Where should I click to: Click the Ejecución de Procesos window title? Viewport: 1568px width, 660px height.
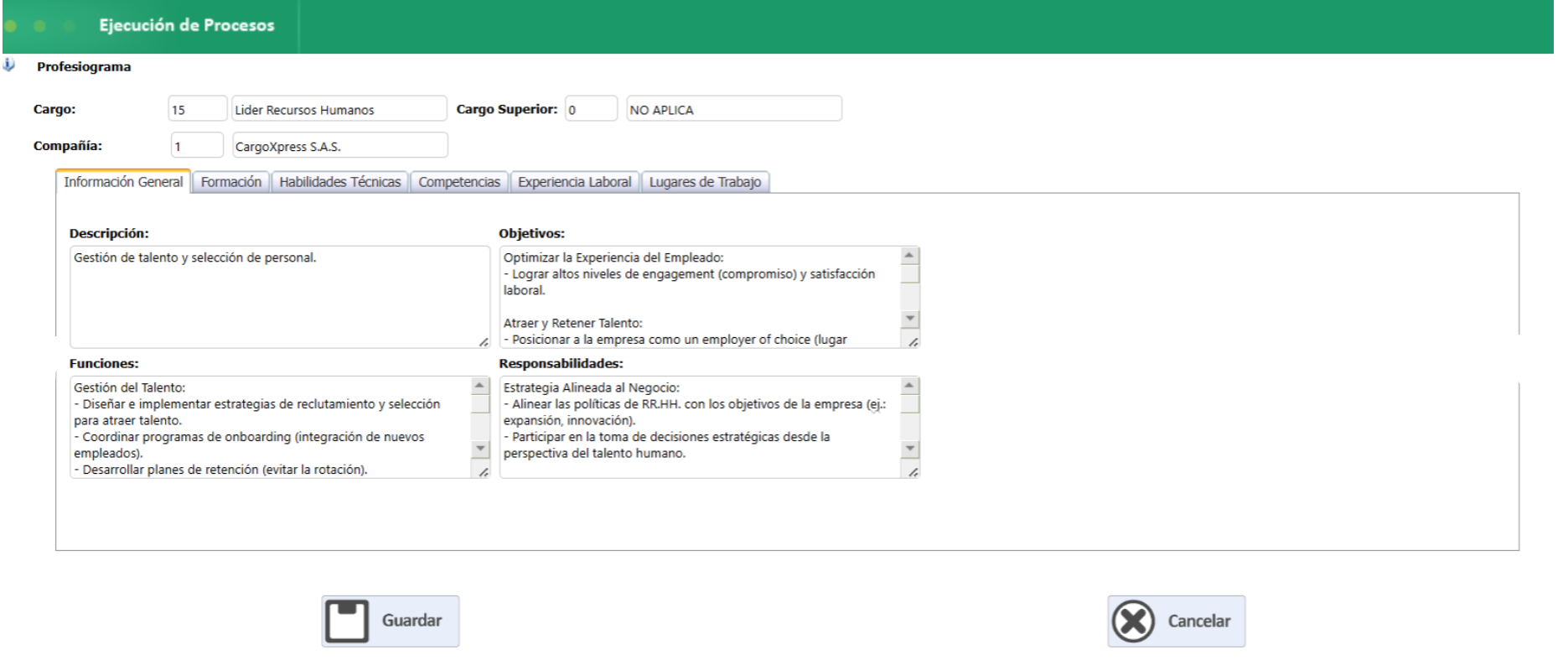tap(187, 25)
